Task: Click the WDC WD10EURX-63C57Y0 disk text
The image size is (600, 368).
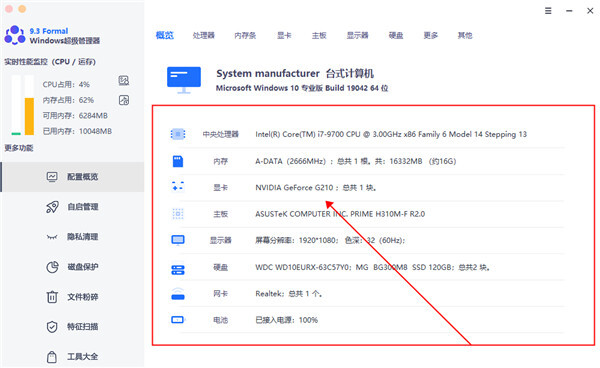Action: (x=372, y=267)
